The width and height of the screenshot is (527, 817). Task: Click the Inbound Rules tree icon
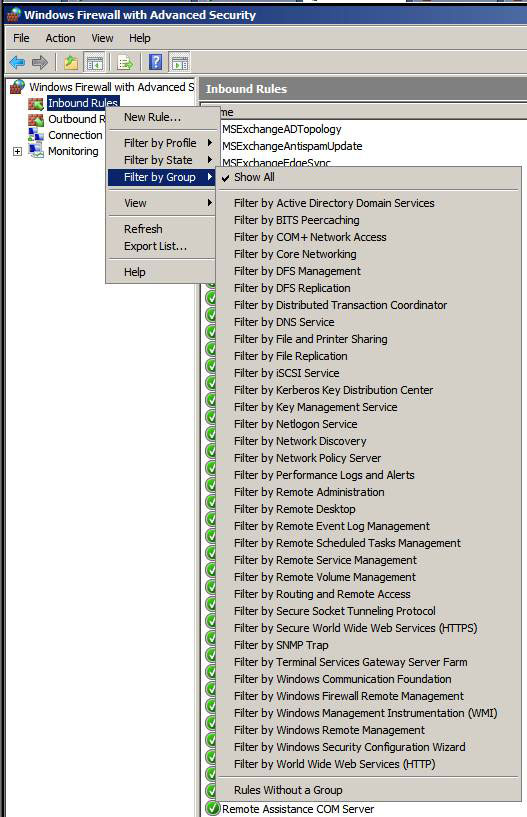(x=36, y=103)
